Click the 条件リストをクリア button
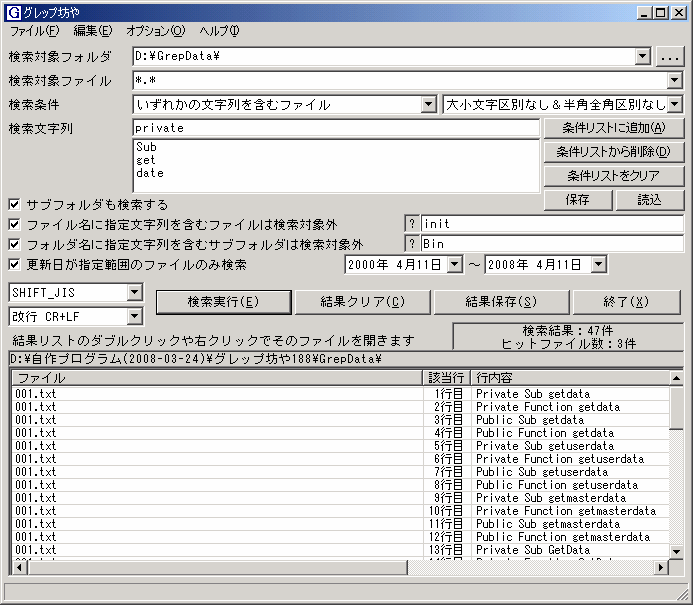 coord(613,176)
